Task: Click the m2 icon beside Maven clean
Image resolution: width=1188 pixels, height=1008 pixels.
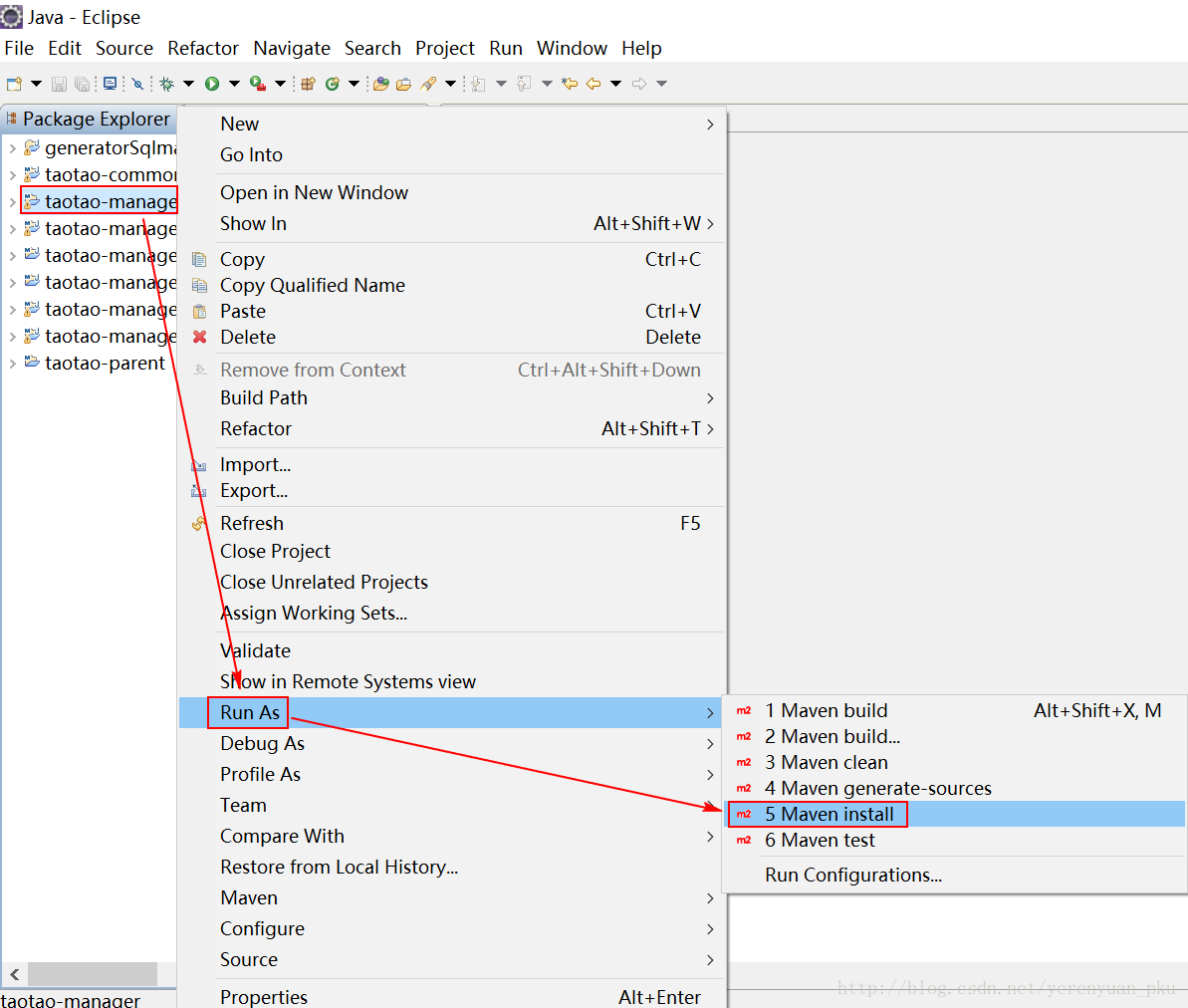Action: (x=744, y=762)
